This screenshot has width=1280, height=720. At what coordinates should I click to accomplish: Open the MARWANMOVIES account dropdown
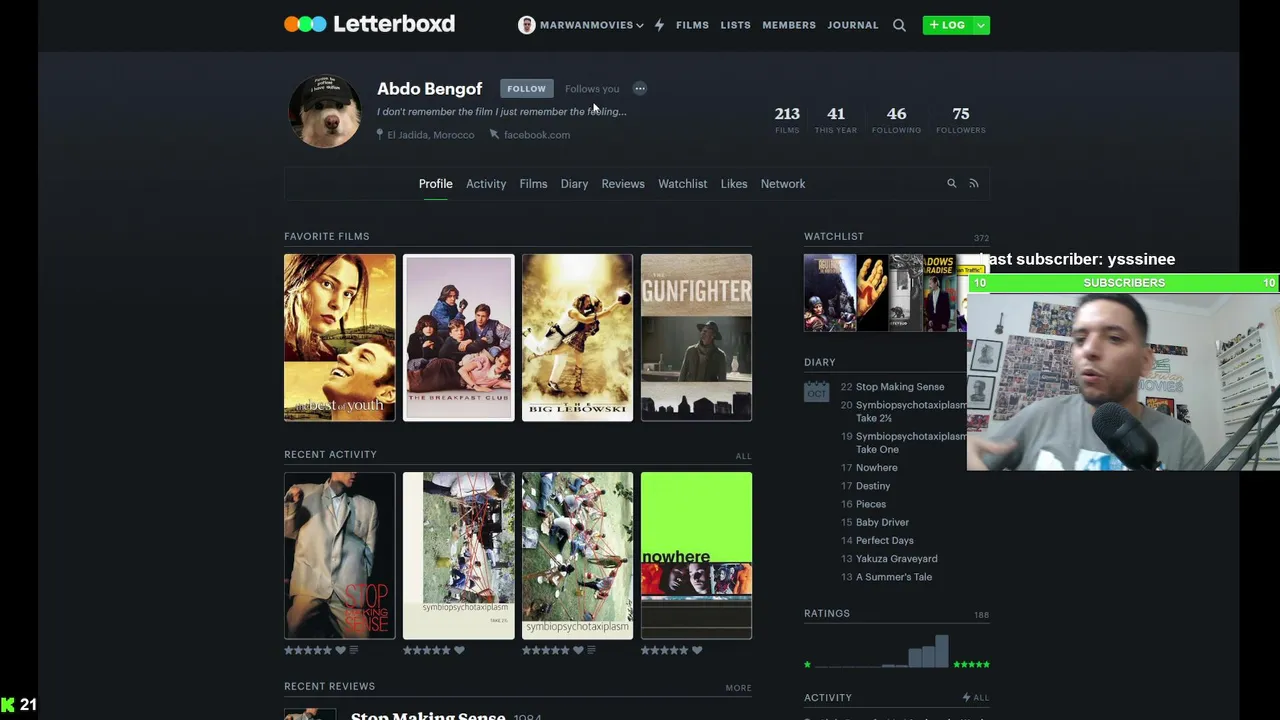point(580,25)
